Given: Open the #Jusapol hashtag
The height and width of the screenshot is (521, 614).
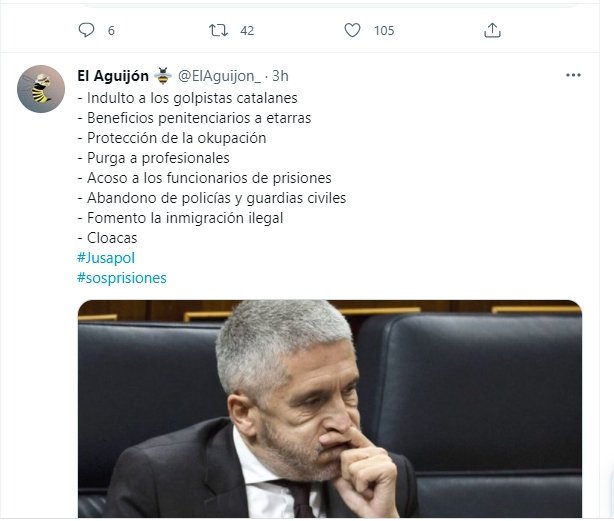Looking at the screenshot, I should pos(106,258).
